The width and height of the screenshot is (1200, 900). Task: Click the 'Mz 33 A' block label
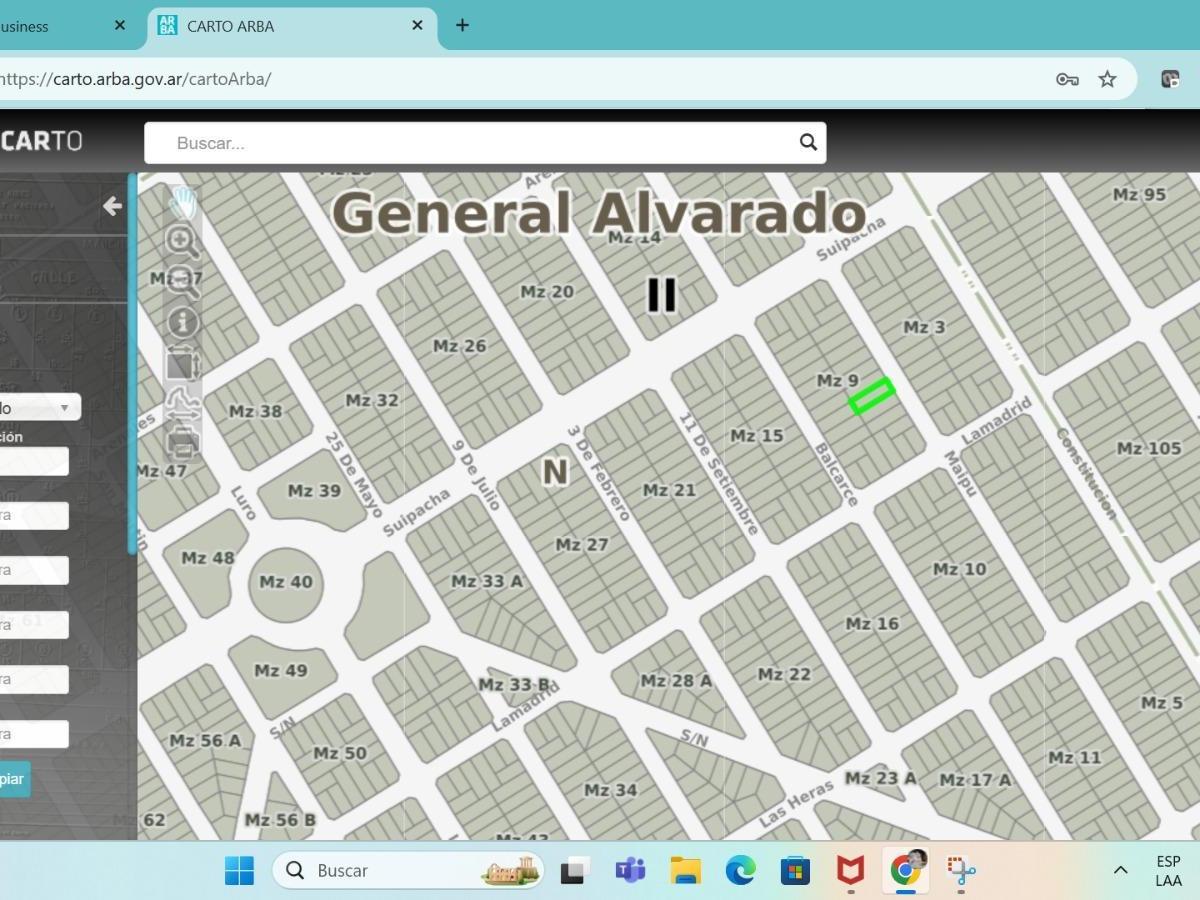pos(487,581)
